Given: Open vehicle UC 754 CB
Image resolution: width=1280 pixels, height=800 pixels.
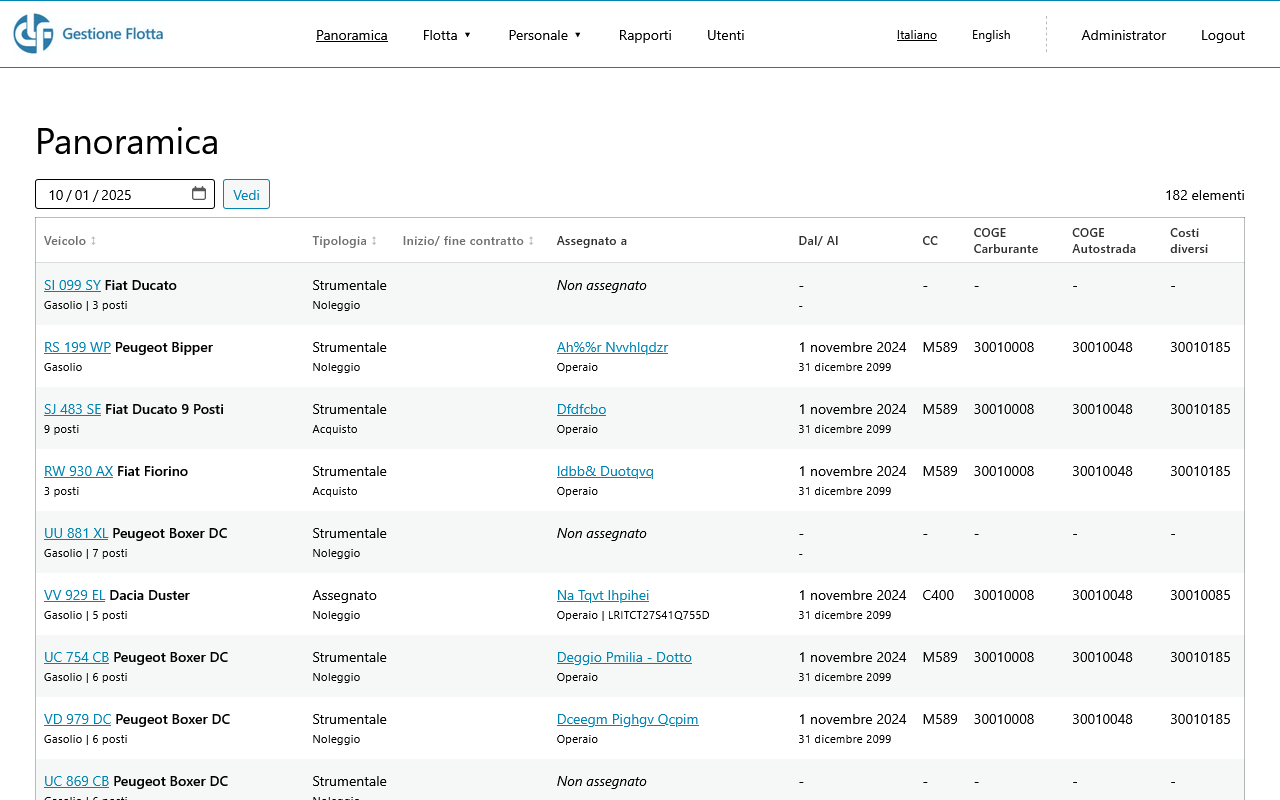Looking at the screenshot, I should tap(76, 657).
